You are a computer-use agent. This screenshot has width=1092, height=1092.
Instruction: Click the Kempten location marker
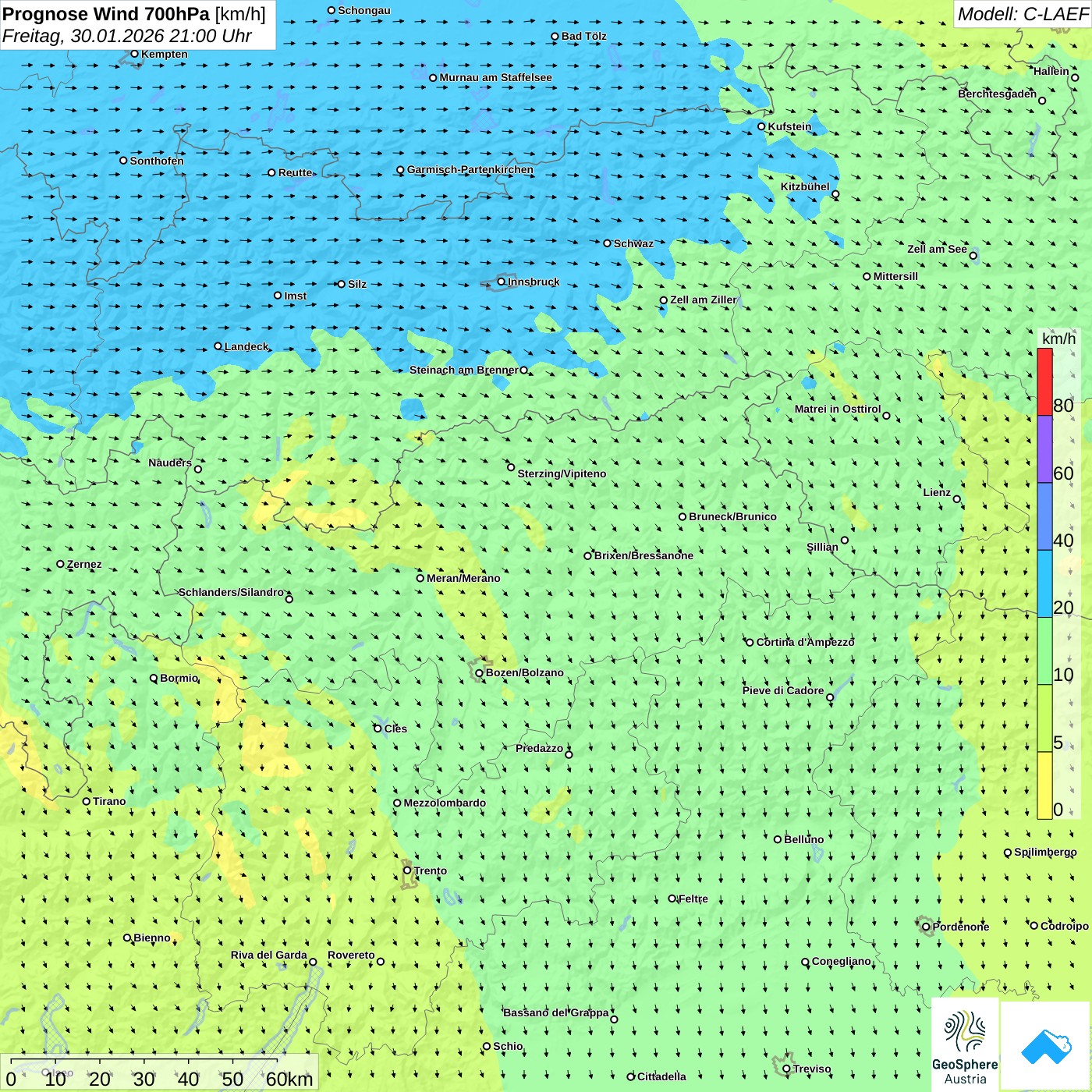pos(134,54)
